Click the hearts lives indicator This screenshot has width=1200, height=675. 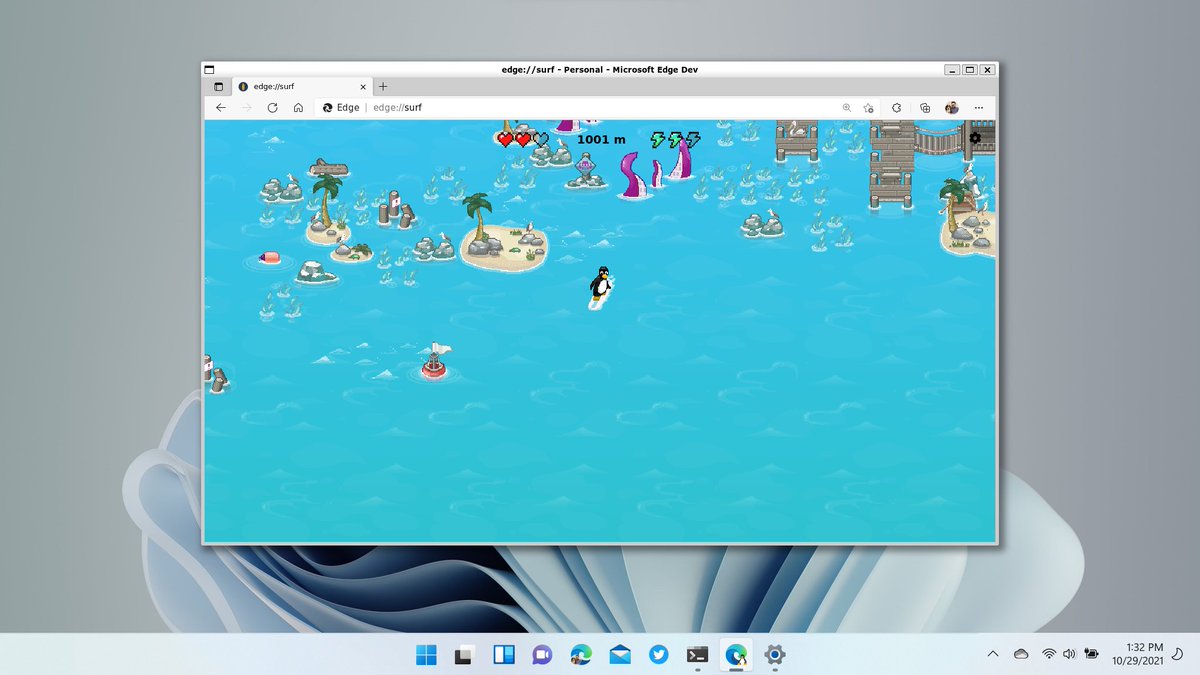tap(523, 139)
